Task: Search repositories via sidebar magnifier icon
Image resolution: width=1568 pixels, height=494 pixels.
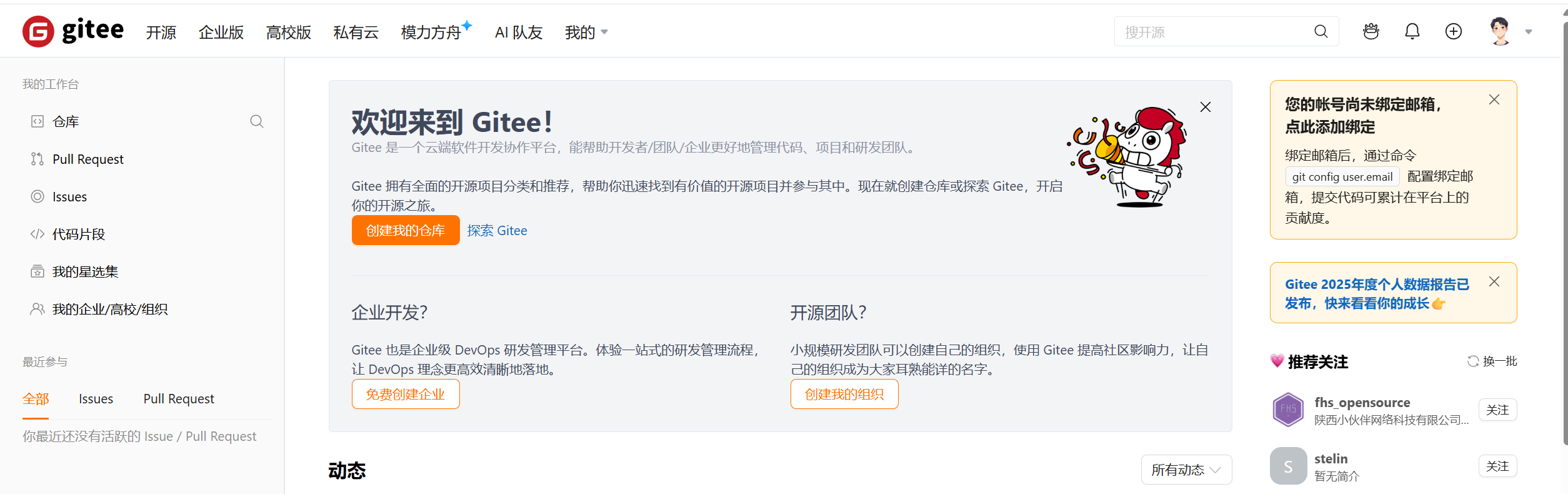Action: pyautogui.click(x=256, y=121)
